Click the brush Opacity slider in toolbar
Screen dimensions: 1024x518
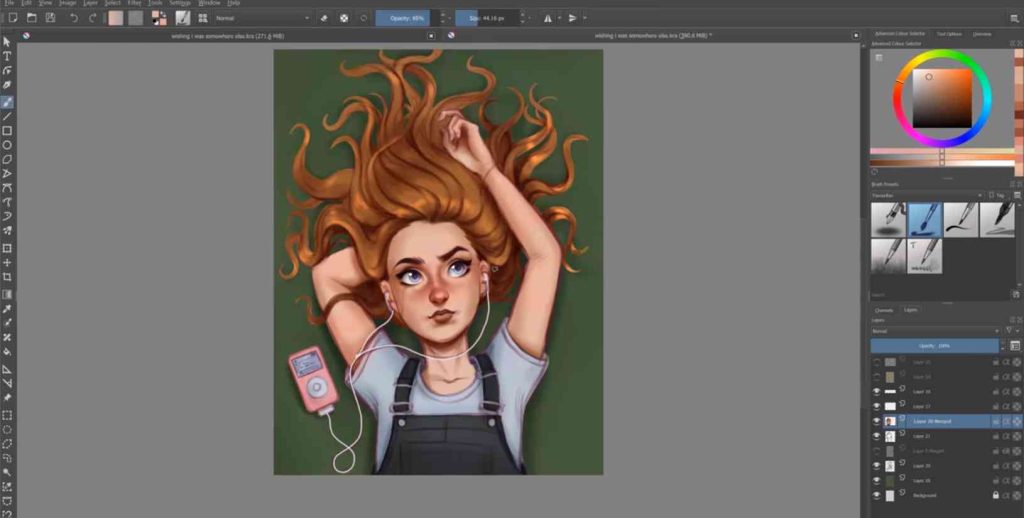click(406, 18)
